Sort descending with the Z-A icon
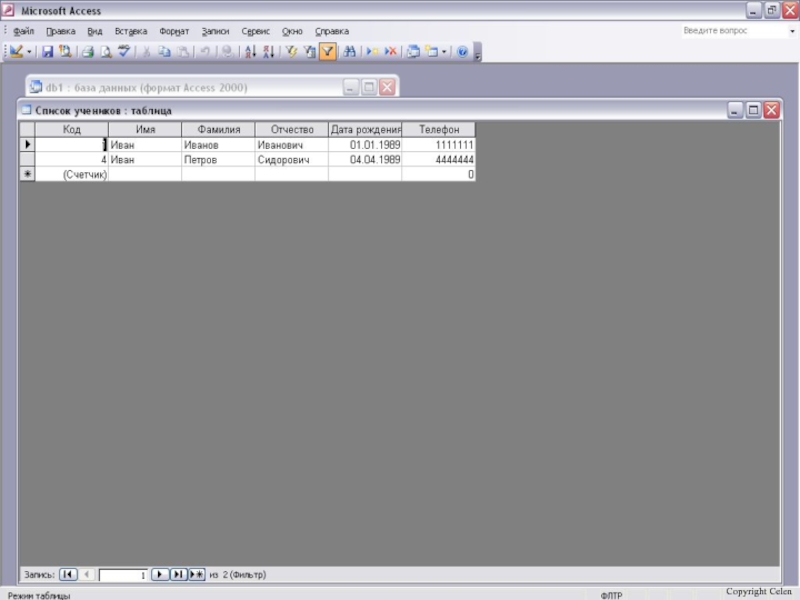Image resolution: width=800 pixels, height=600 pixels. [268, 52]
